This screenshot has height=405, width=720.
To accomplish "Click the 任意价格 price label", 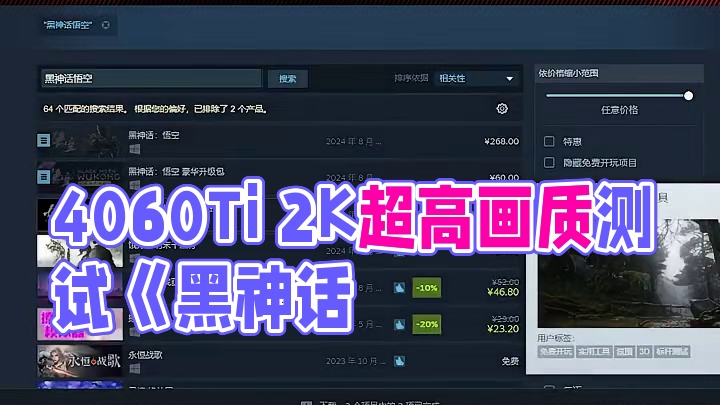I will [x=619, y=110].
